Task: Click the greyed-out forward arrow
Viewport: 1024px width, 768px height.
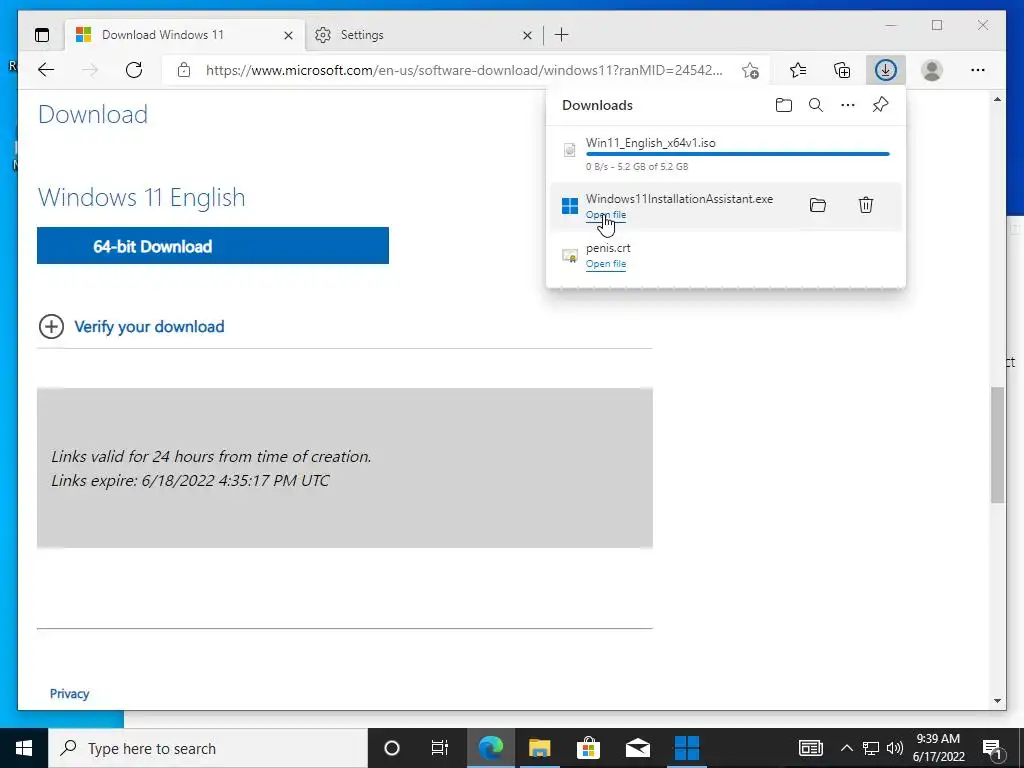Action: [x=89, y=70]
